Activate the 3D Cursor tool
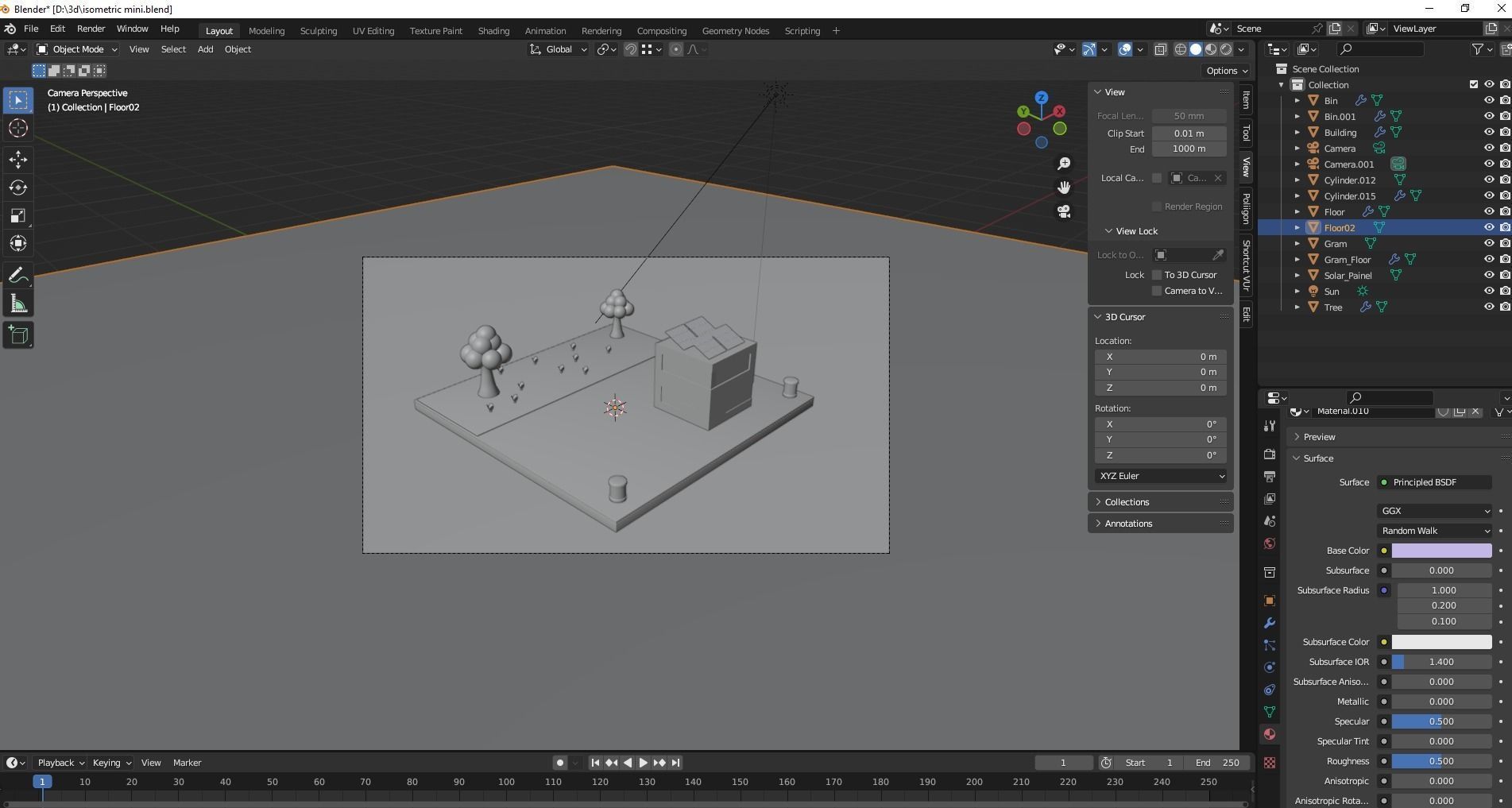This screenshot has height=808, width=1512. pos(18,128)
